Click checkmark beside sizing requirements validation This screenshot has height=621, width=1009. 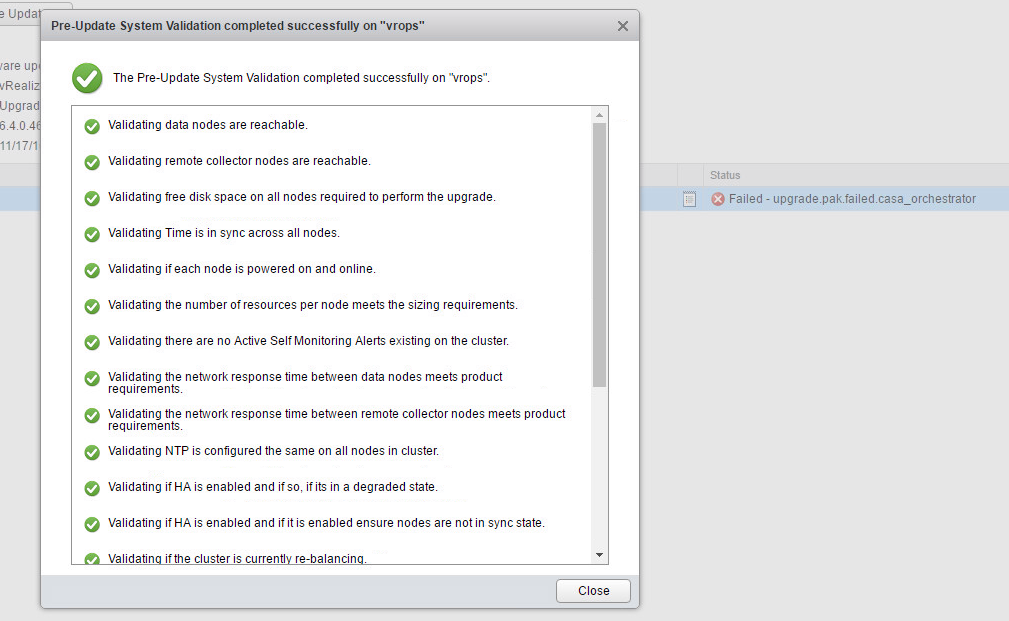tap(92, 306)
